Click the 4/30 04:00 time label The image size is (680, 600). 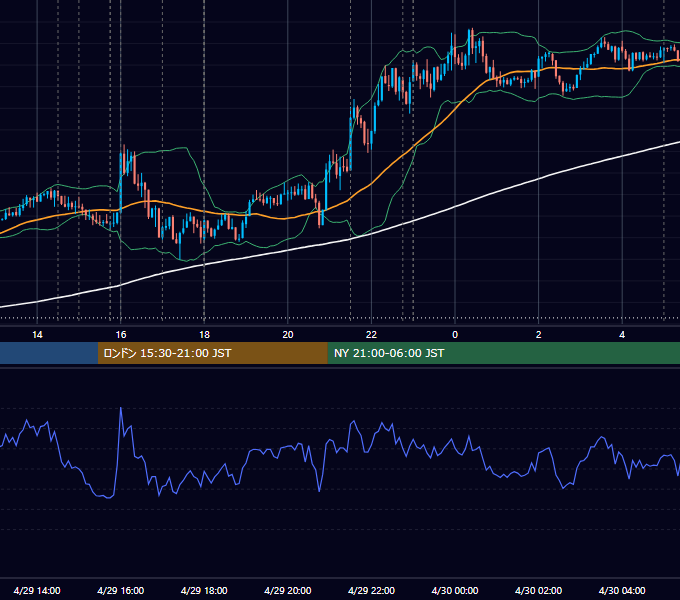[622, 590]
